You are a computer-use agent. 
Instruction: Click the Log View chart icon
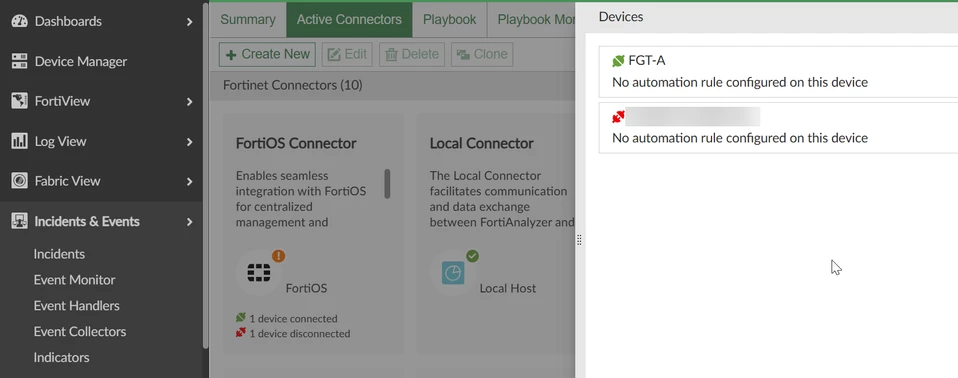click(x=20, y=141)
